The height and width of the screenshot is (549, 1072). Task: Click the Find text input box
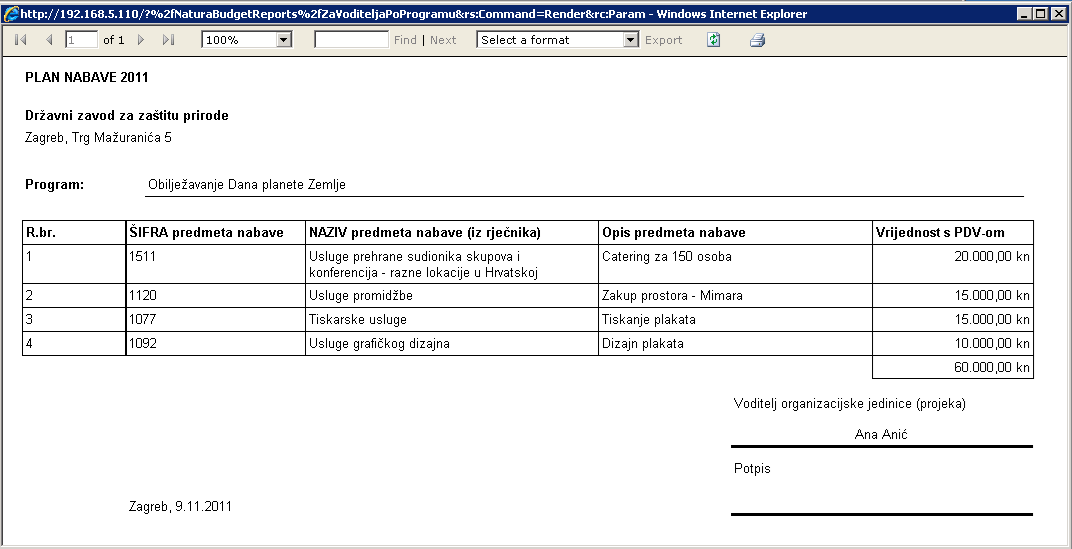[x=351, y=40]
